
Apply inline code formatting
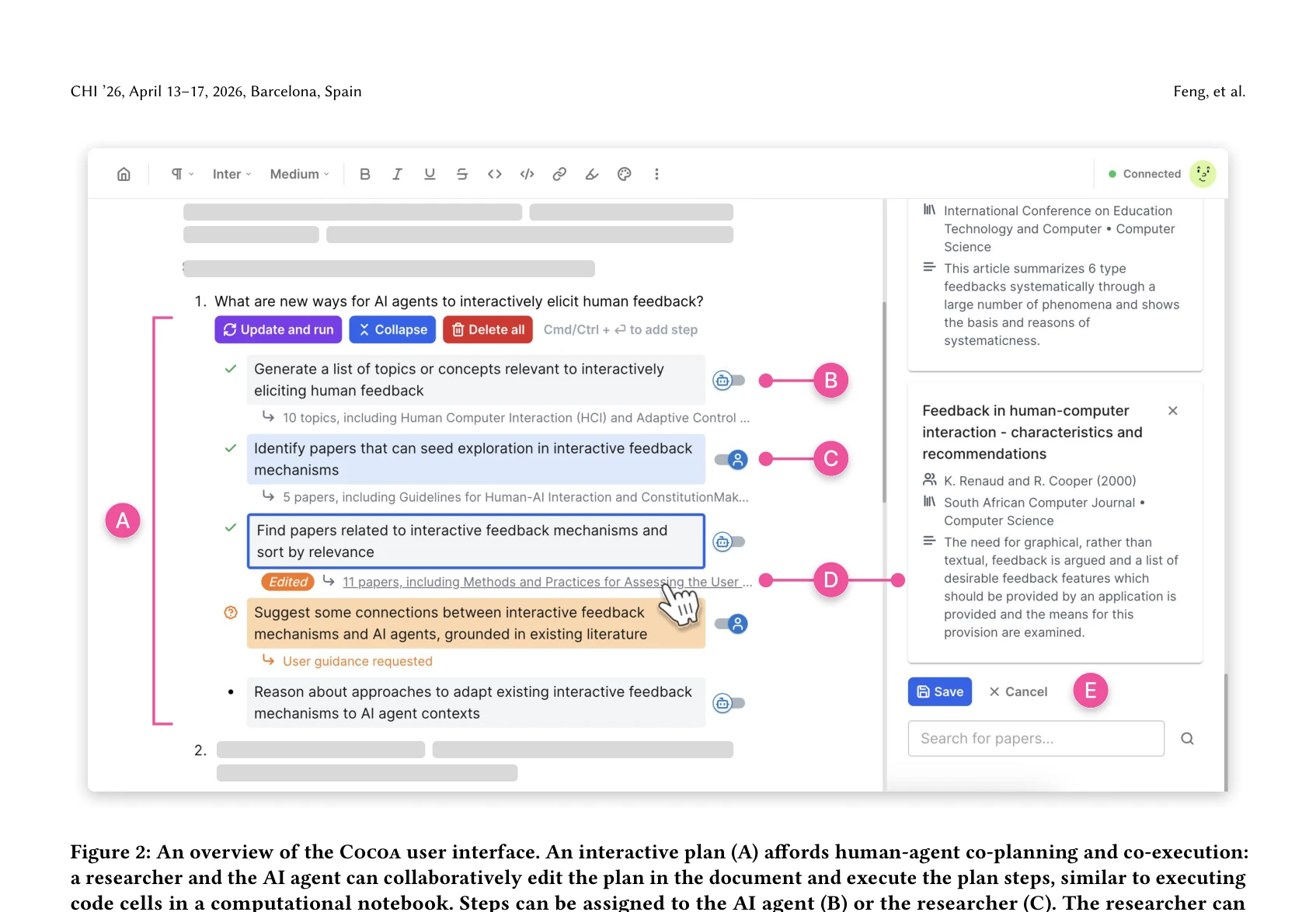tap(495, 174)
